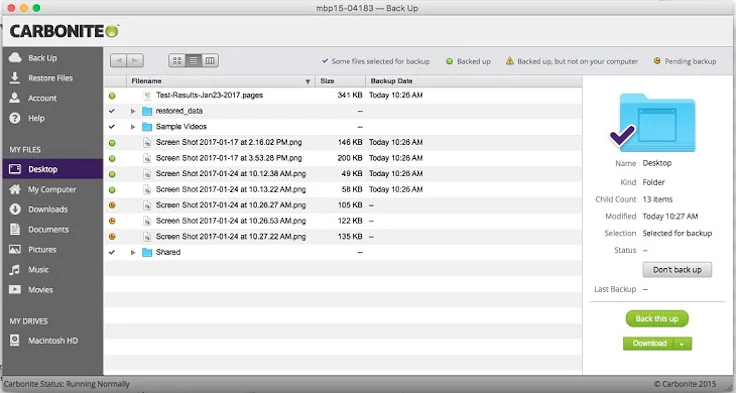Select Screen Shot 2017-01-24 at 10.12.38 AM.png

tap(343, 174)
